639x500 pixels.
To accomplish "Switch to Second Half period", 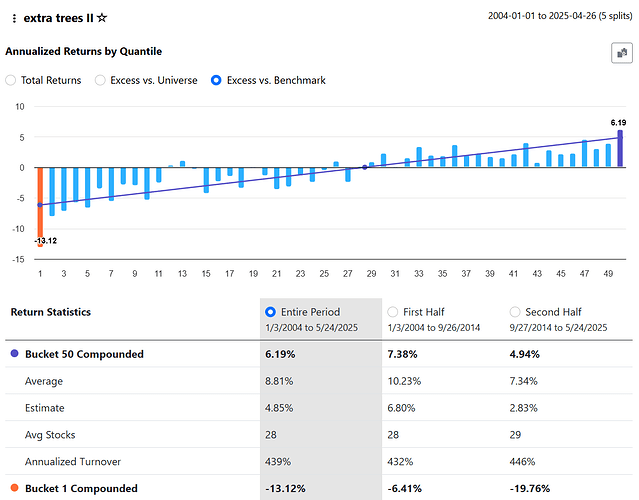I will pos(516,312).
